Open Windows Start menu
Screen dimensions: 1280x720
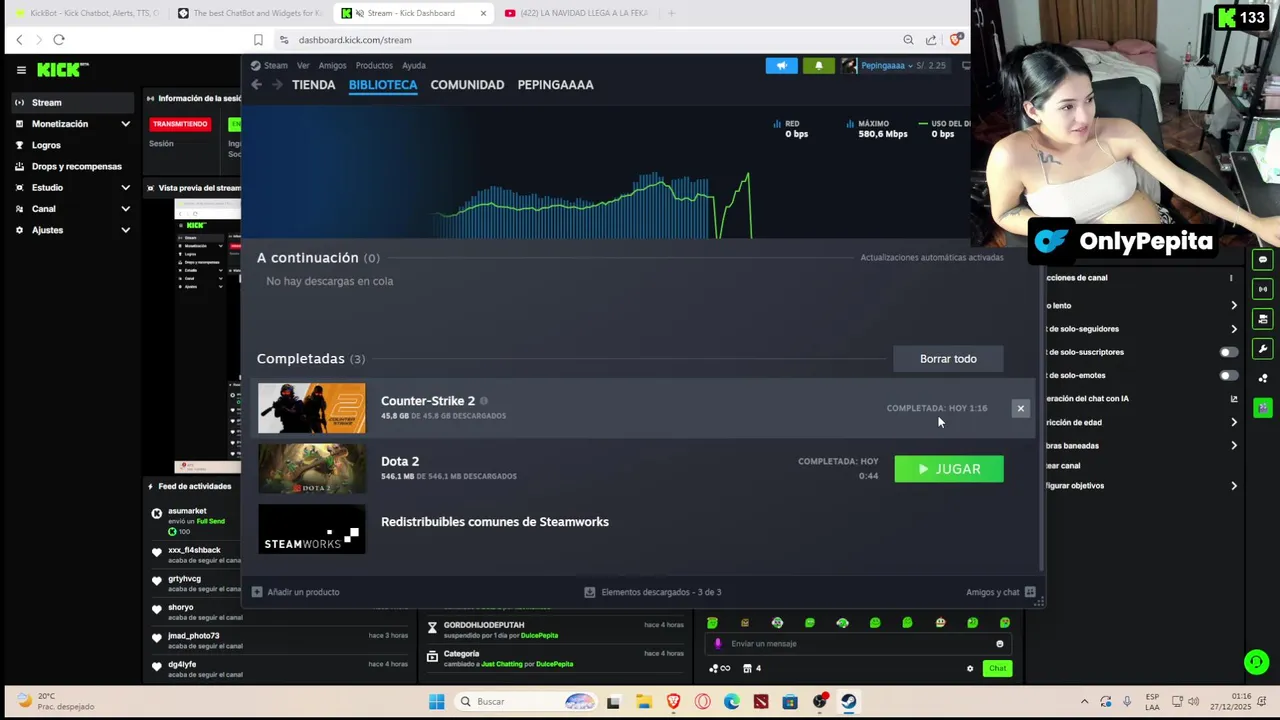click(437, 702)
